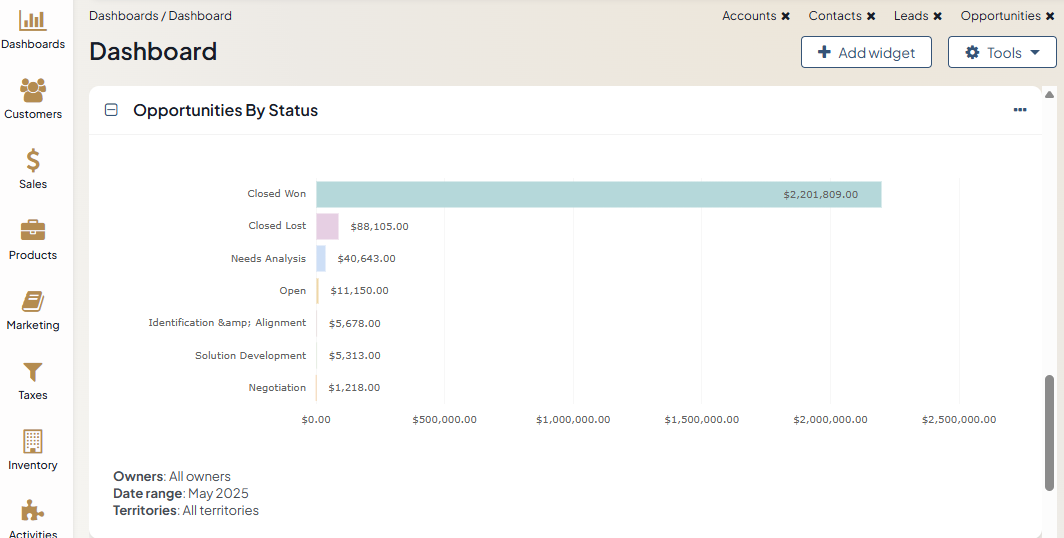Remove the Contacts pinned tab
1064x538 pixels.
[871, 16]
